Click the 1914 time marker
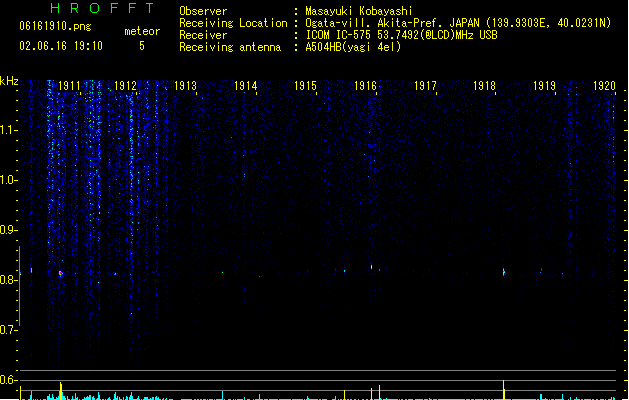The height and width of the screenshot is (400, 629). pos(246,86)
